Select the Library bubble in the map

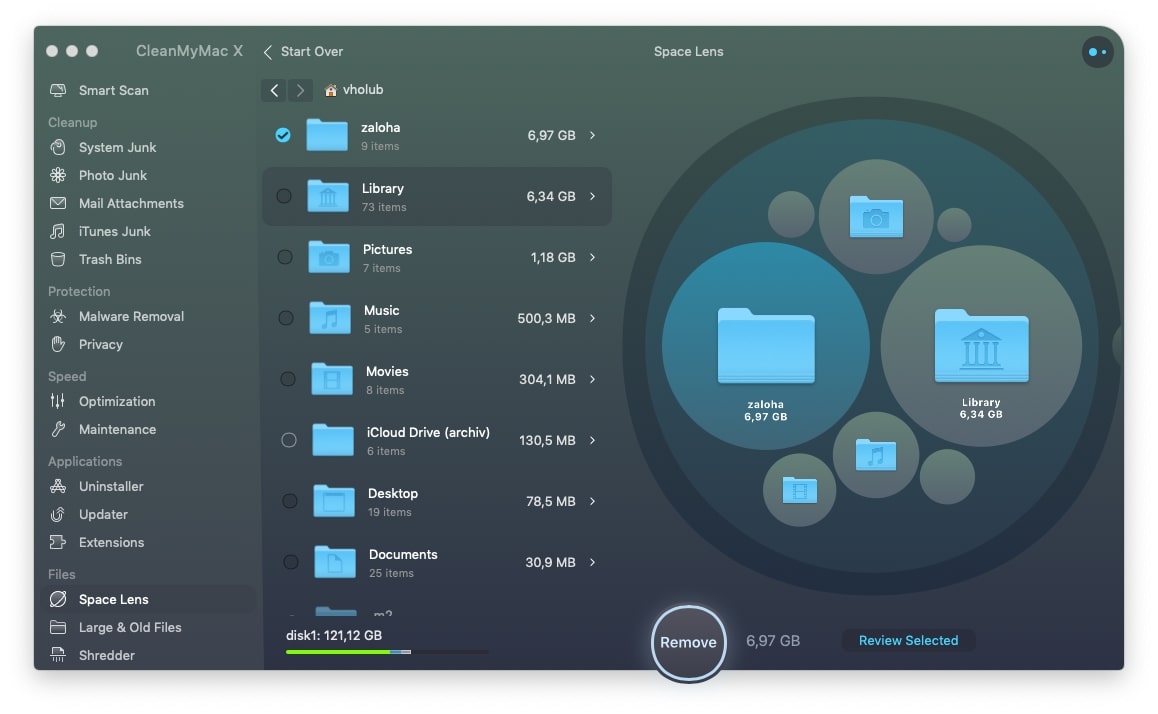(981, 346)
